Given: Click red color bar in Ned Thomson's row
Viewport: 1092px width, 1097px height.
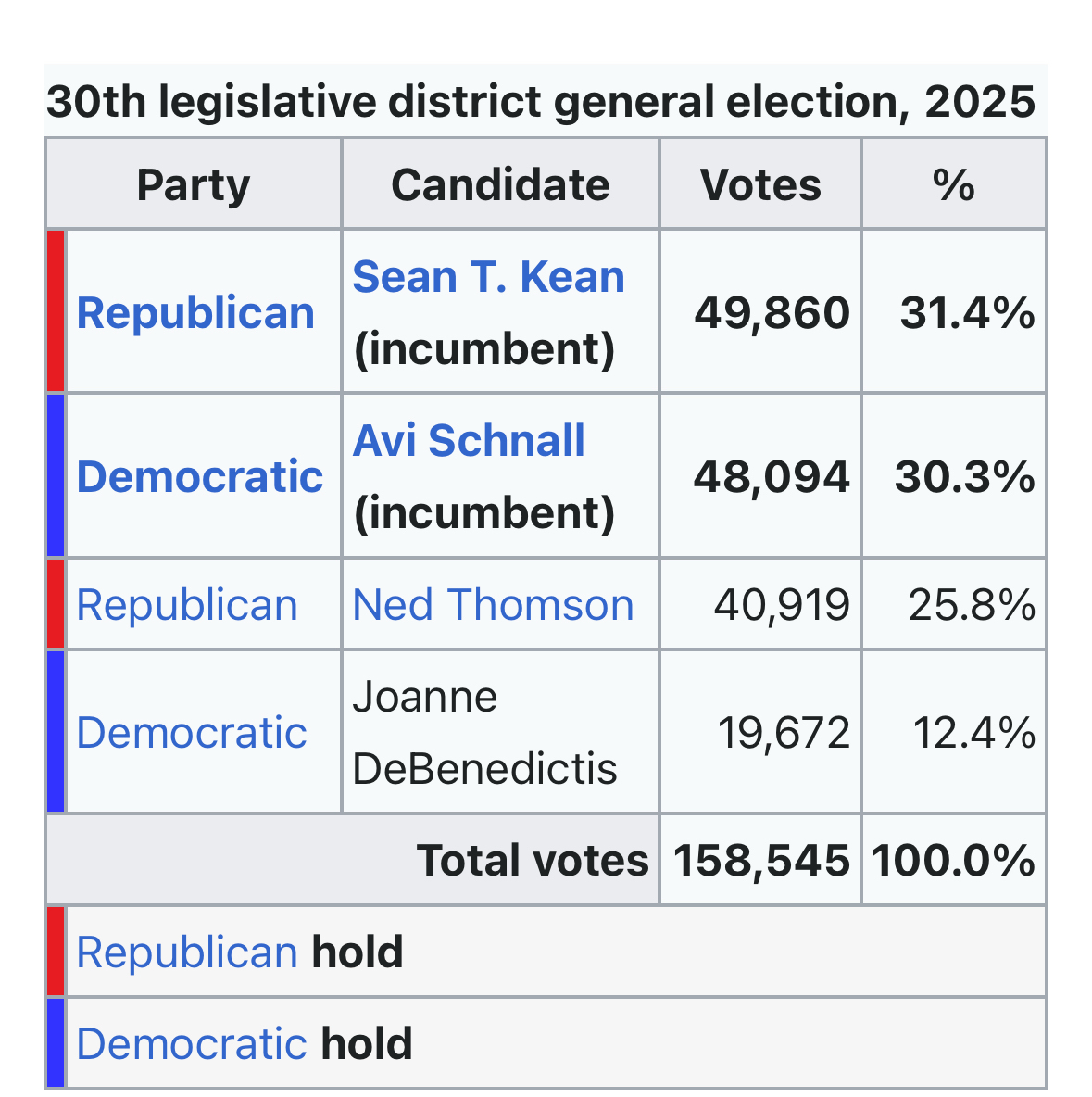Looking at the screenshot, I should click(x=56, y=604).
